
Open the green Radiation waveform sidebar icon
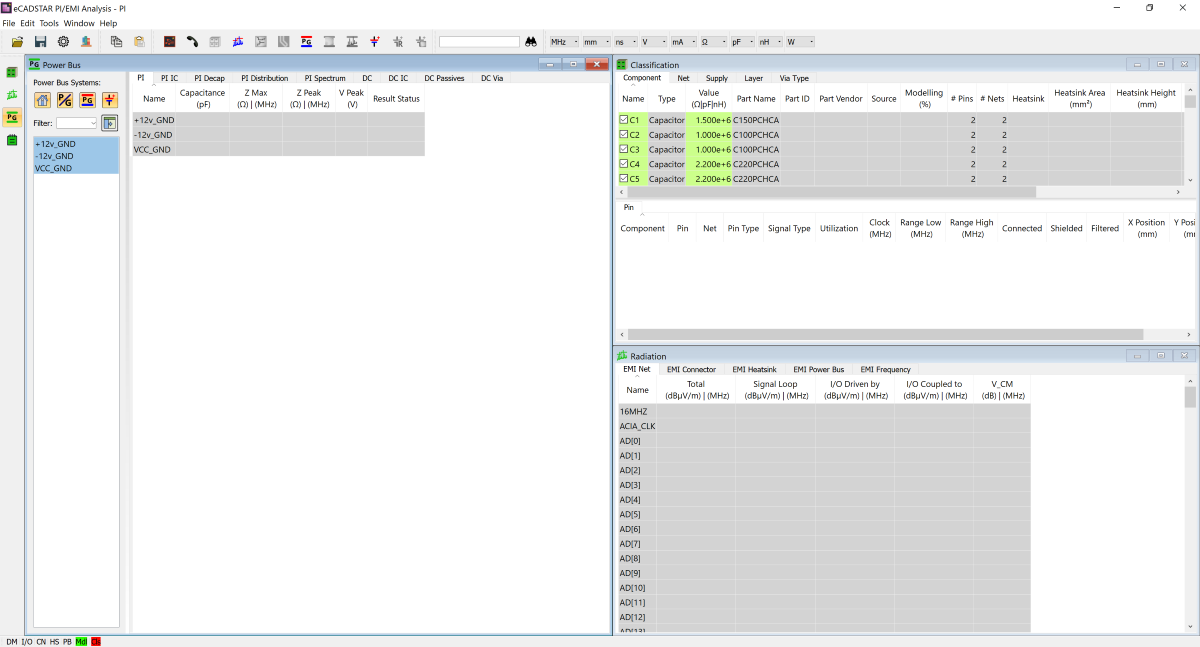[12, 95]
